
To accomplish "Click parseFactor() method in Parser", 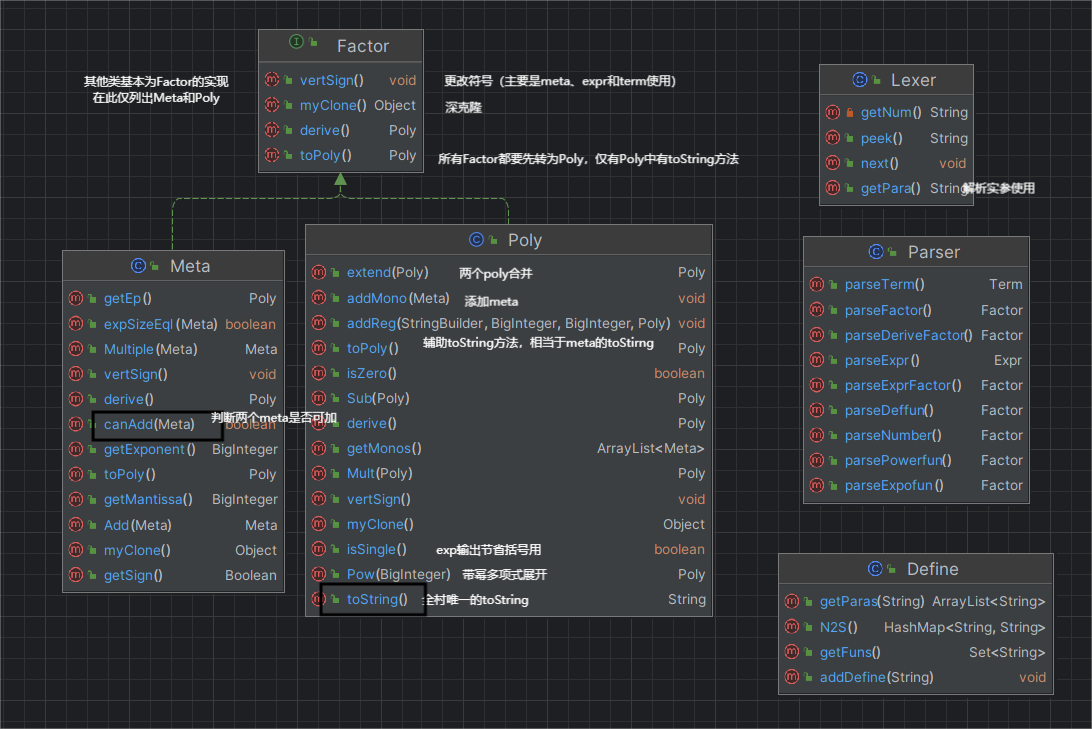I will pos(888,310).
